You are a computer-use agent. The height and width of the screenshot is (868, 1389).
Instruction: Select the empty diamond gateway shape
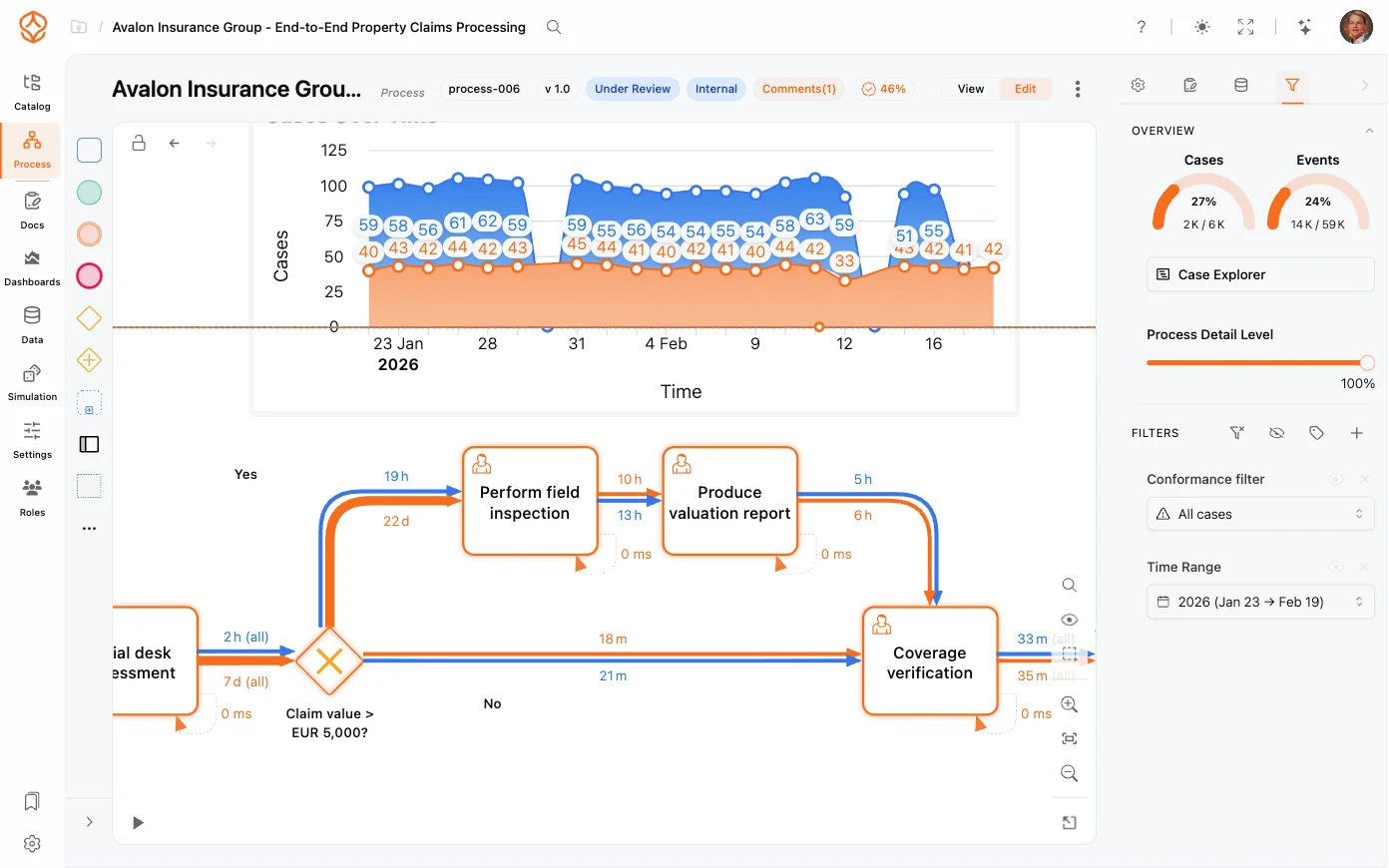[x=90, y=318]
